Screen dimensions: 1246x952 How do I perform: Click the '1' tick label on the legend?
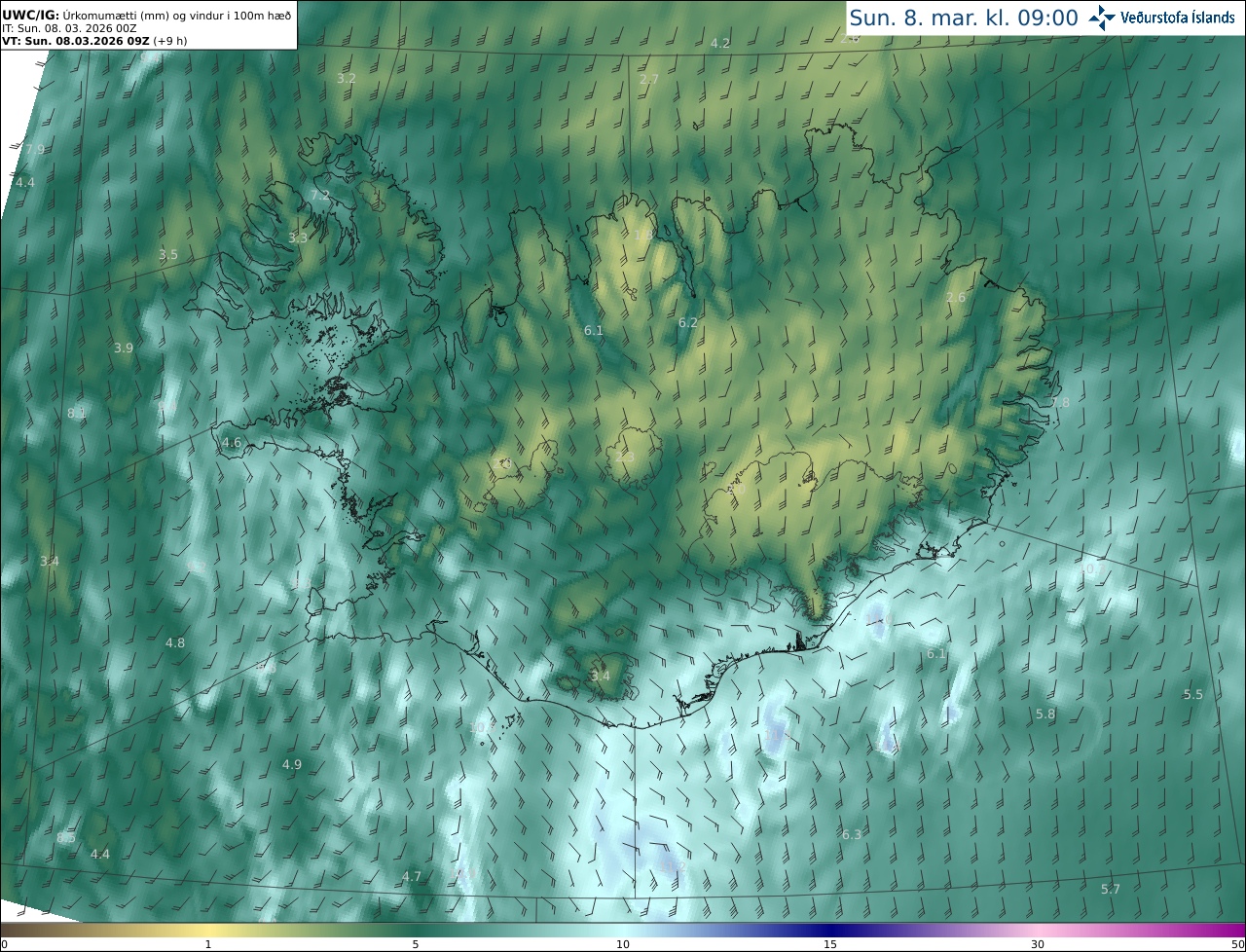(208, 944)
